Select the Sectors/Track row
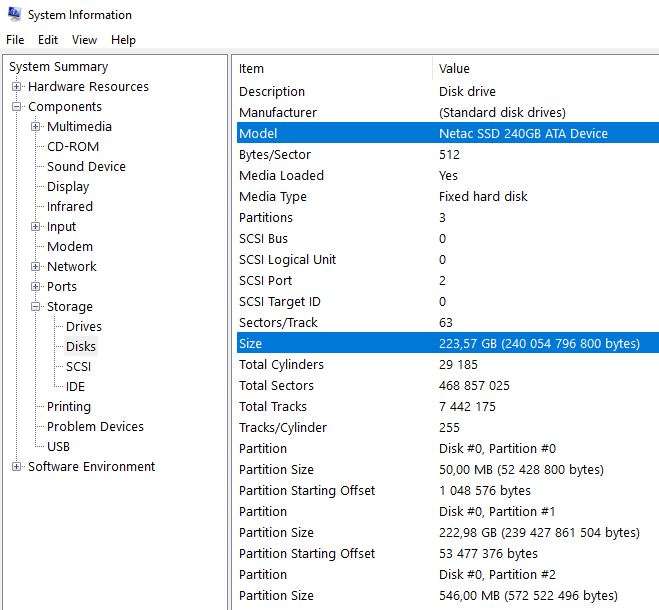This screenshot has width=659, height=610. point(448,323)
